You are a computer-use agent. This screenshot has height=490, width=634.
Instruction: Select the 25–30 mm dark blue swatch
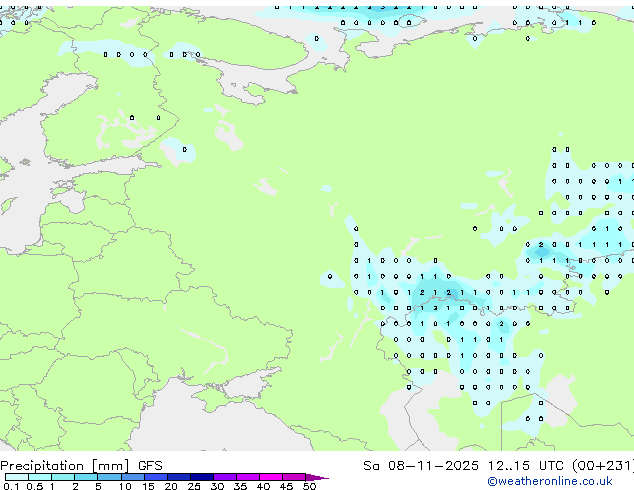[202, 477]
